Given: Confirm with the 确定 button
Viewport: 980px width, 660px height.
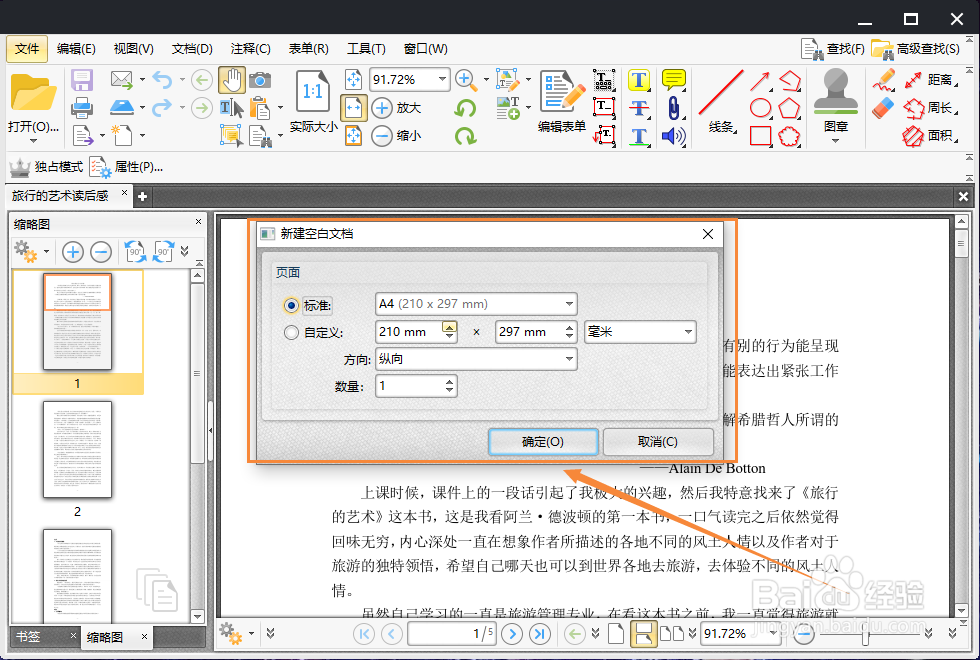Looking at the screenshot, I should pyautogui.click(x=543, y=441).
